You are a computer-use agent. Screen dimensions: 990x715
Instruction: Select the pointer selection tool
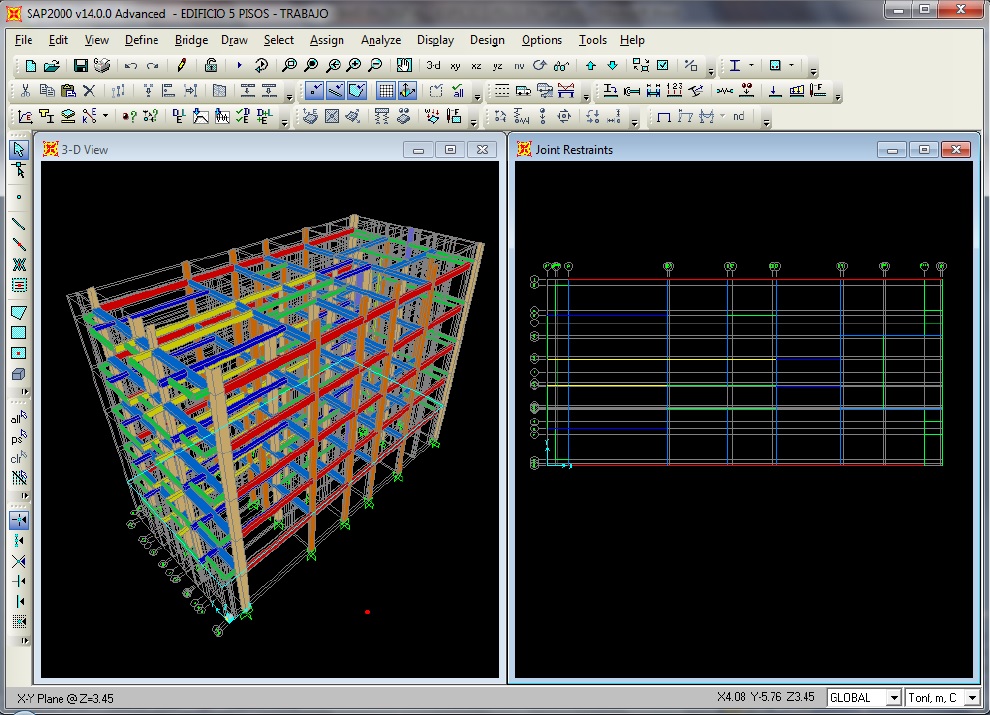pyautogui.click(x=19, y=150)
